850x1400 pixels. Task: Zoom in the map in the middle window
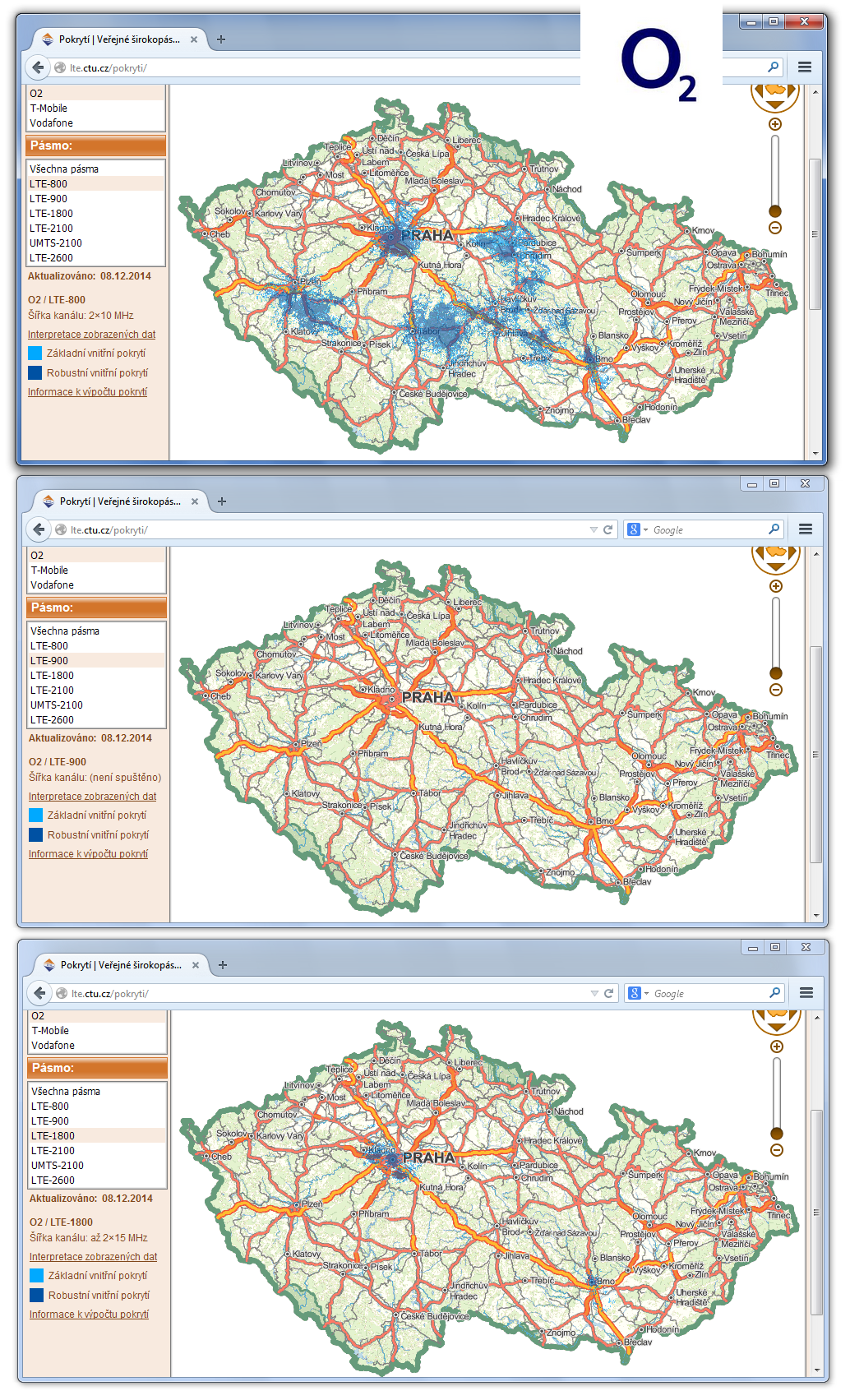[775, 586]
